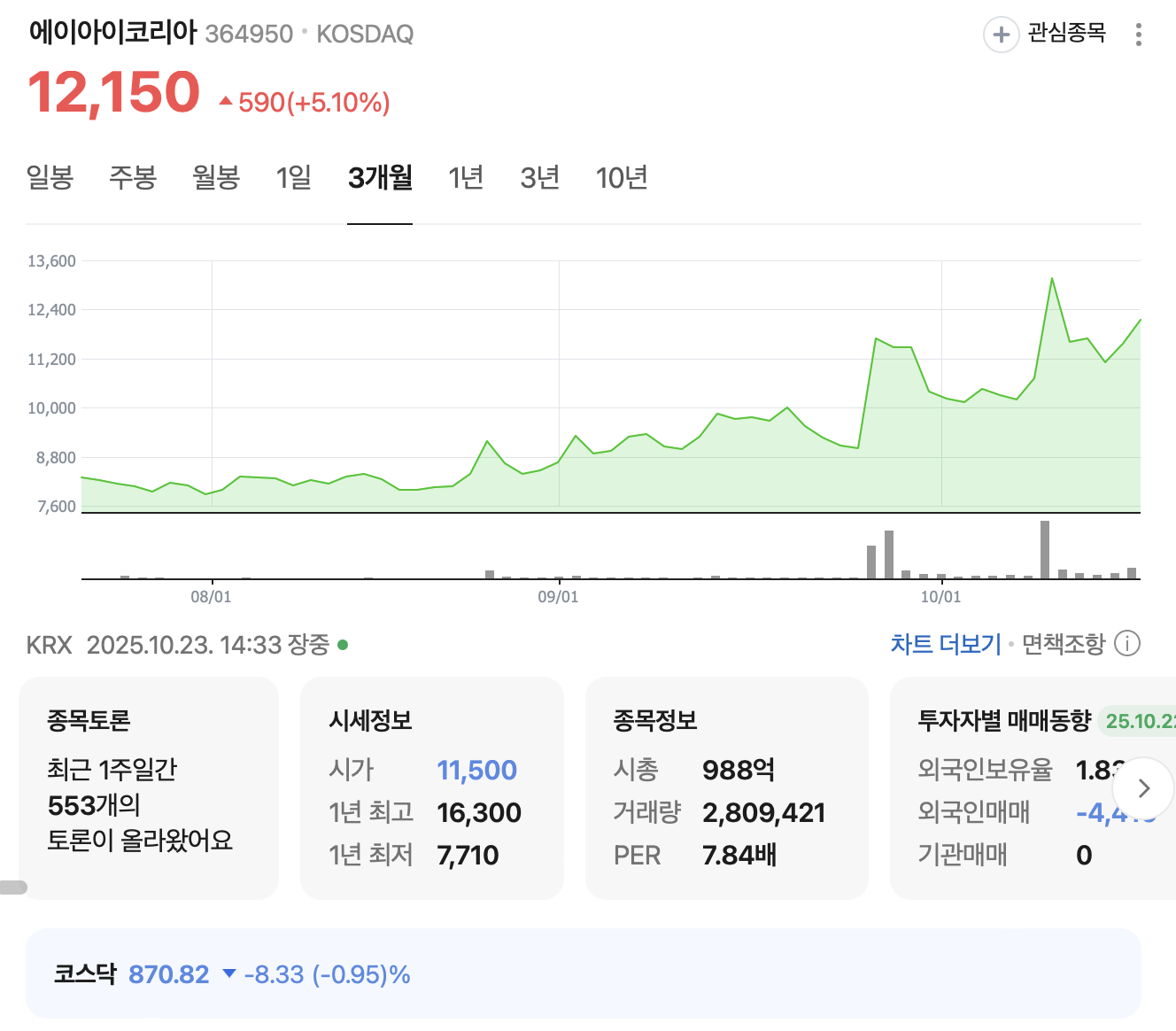Open the 코스닥 index banner
Viewport: 1176px width, 1031px height.
(584, 973)
